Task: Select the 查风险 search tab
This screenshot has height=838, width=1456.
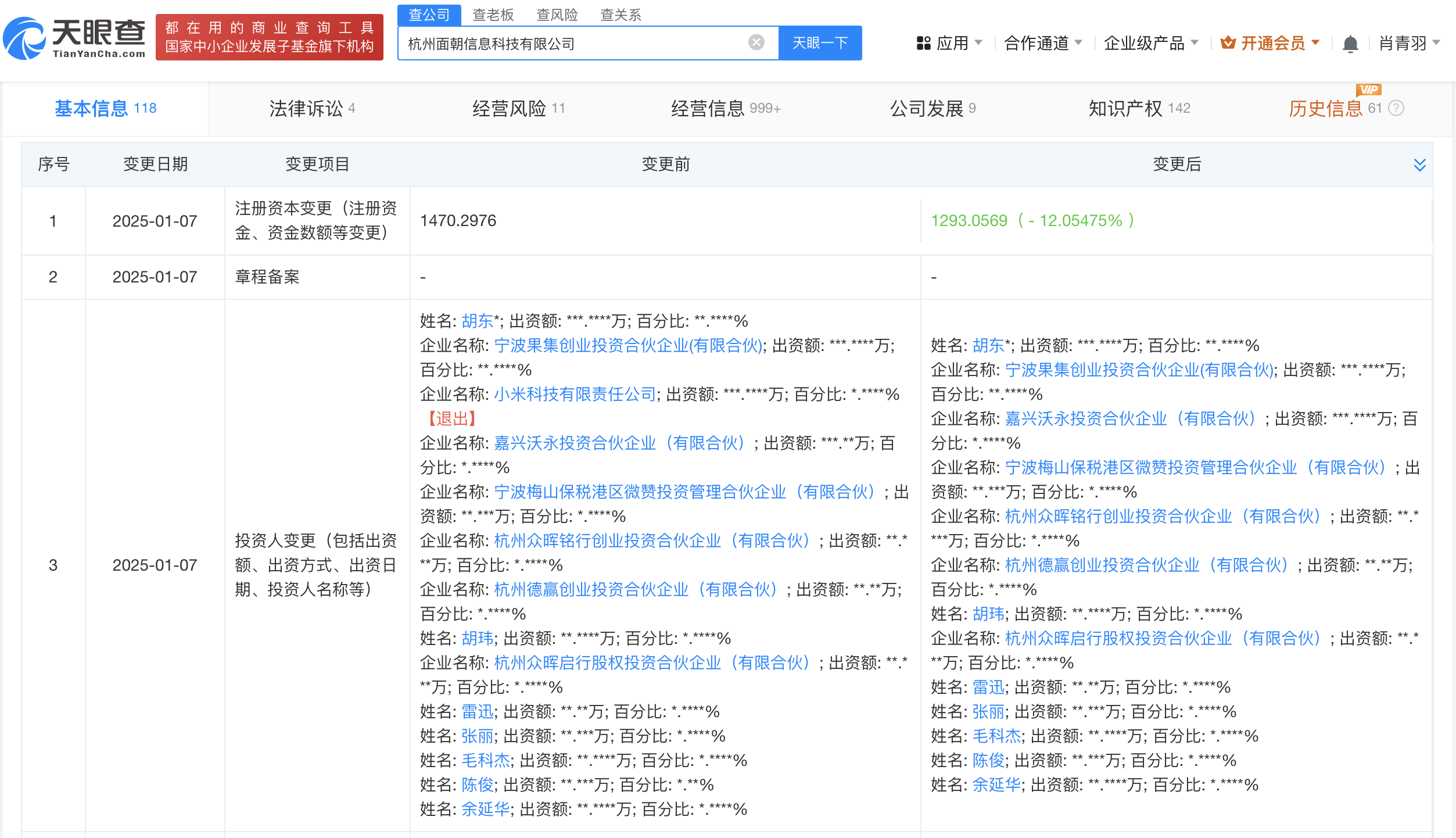Action: 557,15
